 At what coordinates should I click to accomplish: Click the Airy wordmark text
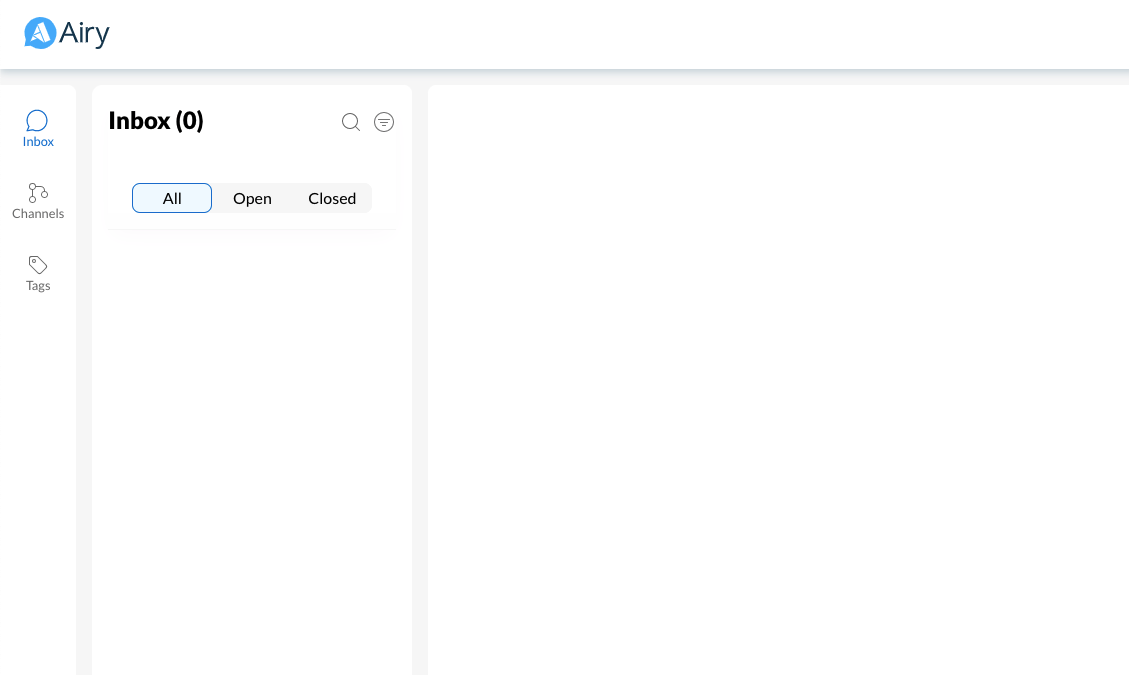(84, 34)
